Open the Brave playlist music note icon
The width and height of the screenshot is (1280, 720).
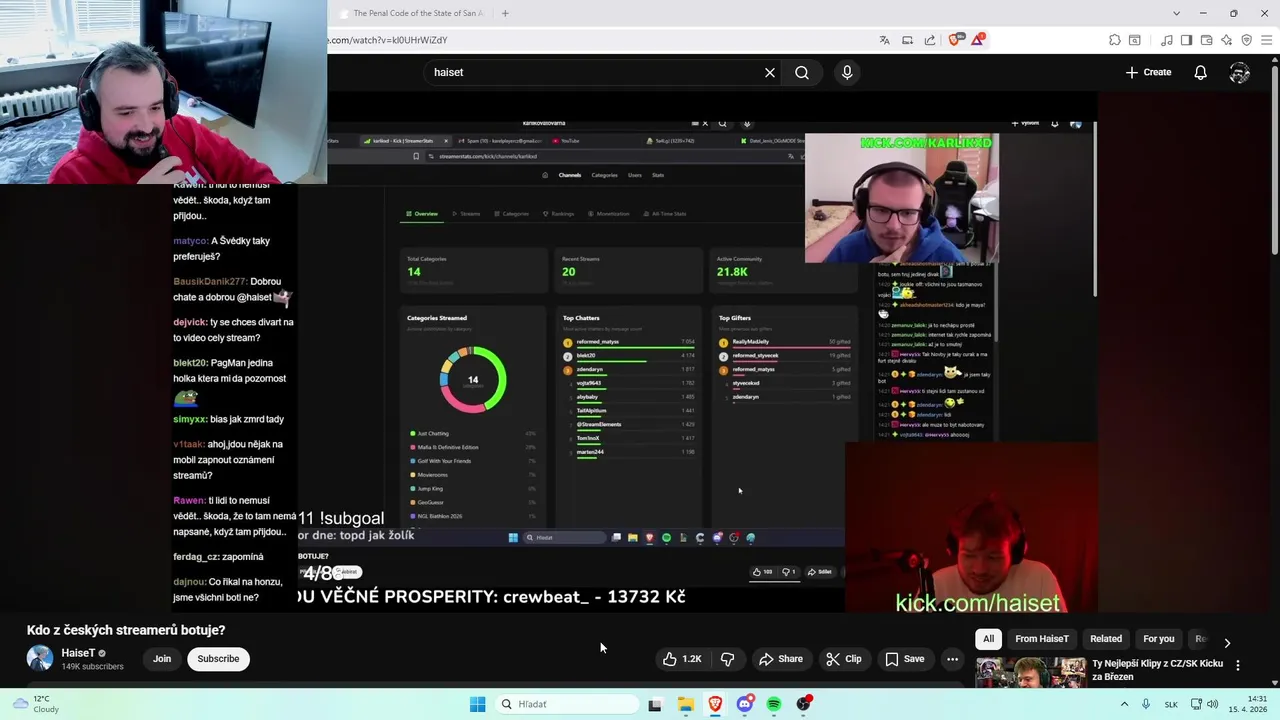1167,40
